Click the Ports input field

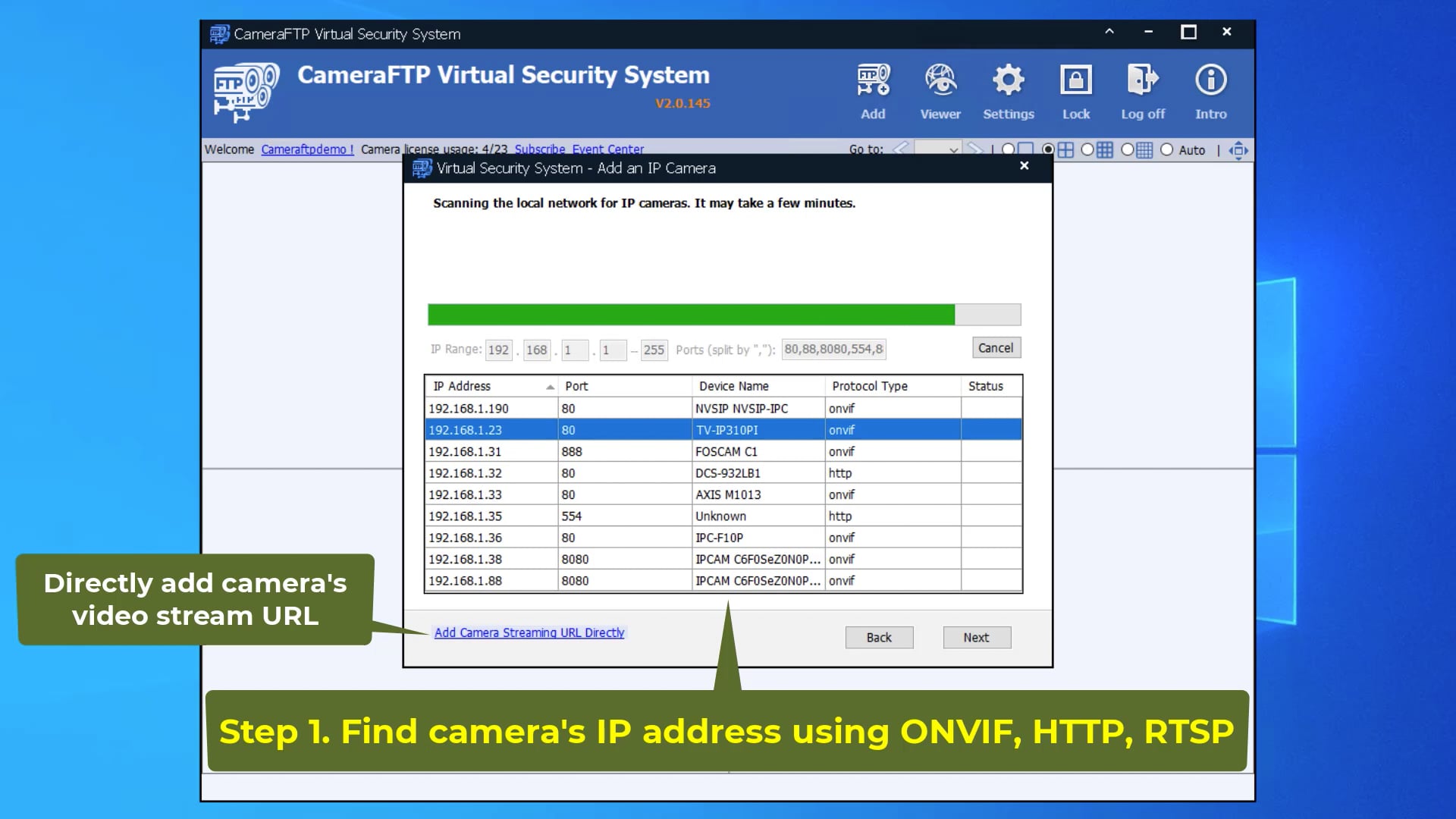(x=833, y=349)
